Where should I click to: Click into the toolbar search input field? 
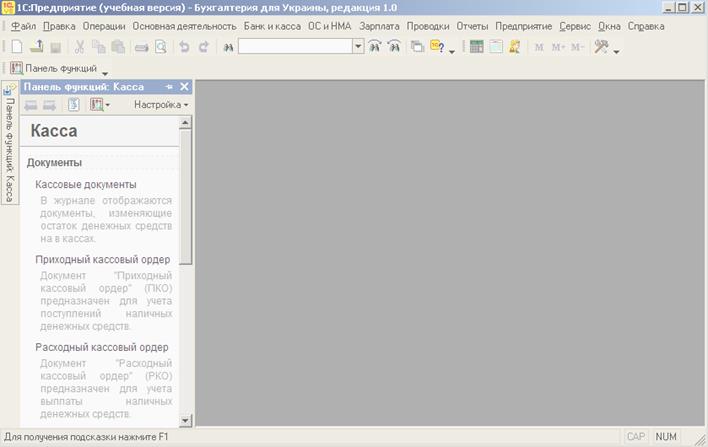295,46
